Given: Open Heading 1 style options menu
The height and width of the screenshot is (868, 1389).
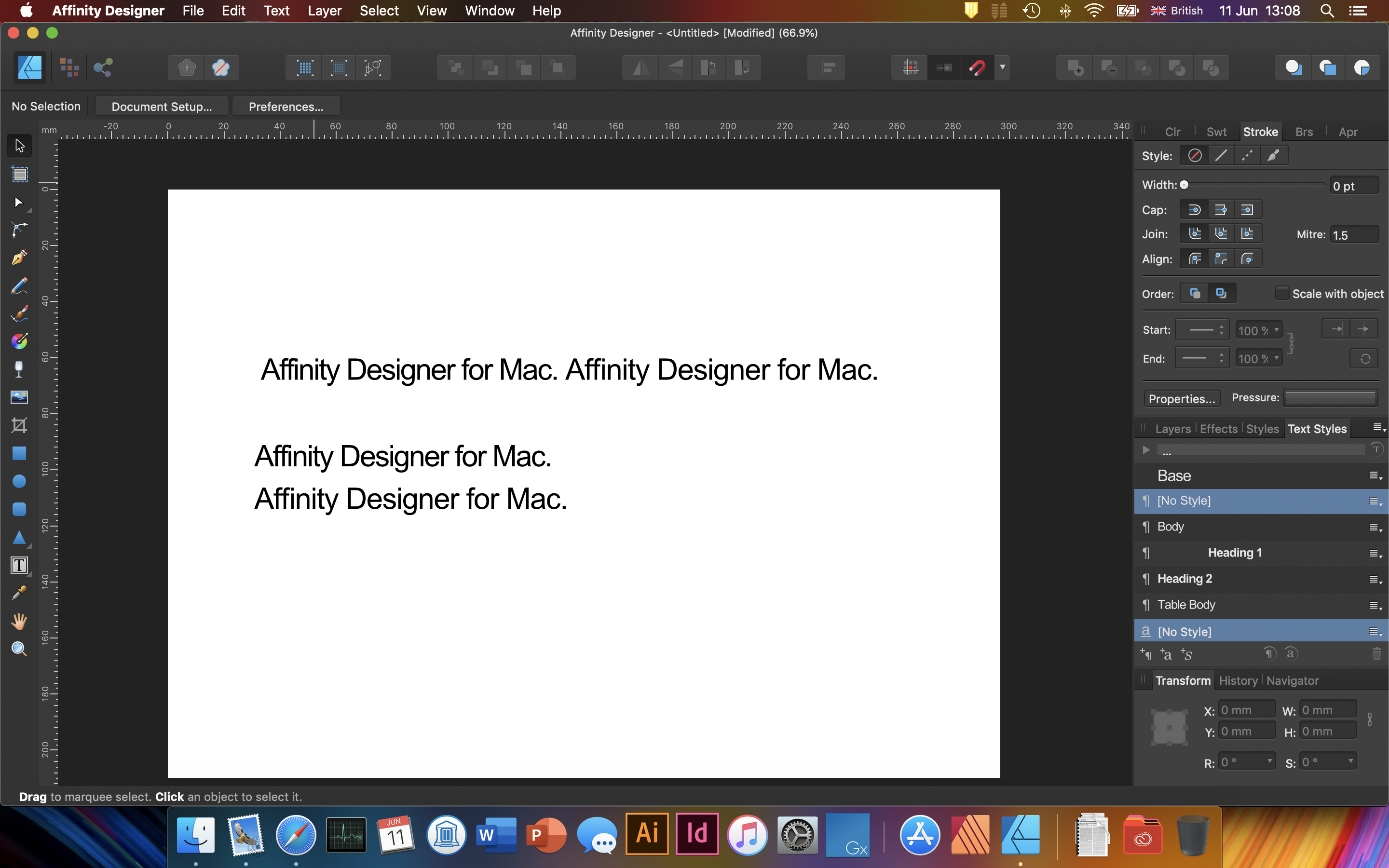Looking at the screenshot, I should pos(1375,554).
